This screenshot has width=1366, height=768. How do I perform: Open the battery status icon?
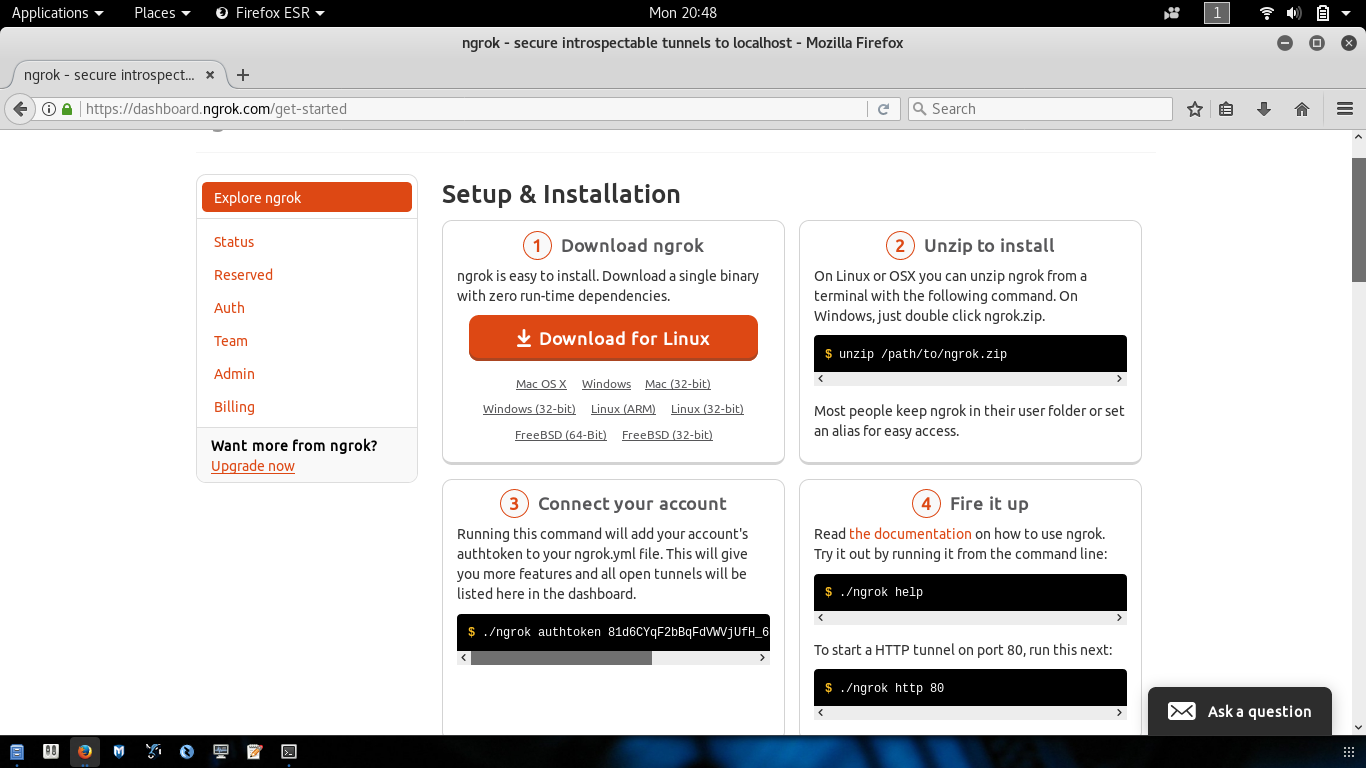point(1322,13)
